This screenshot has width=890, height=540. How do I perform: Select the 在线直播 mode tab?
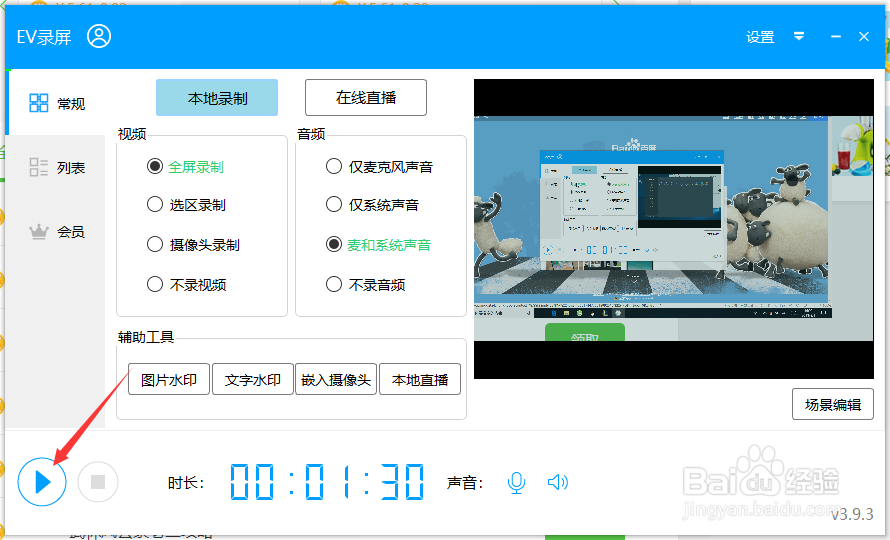pos(366,98)
